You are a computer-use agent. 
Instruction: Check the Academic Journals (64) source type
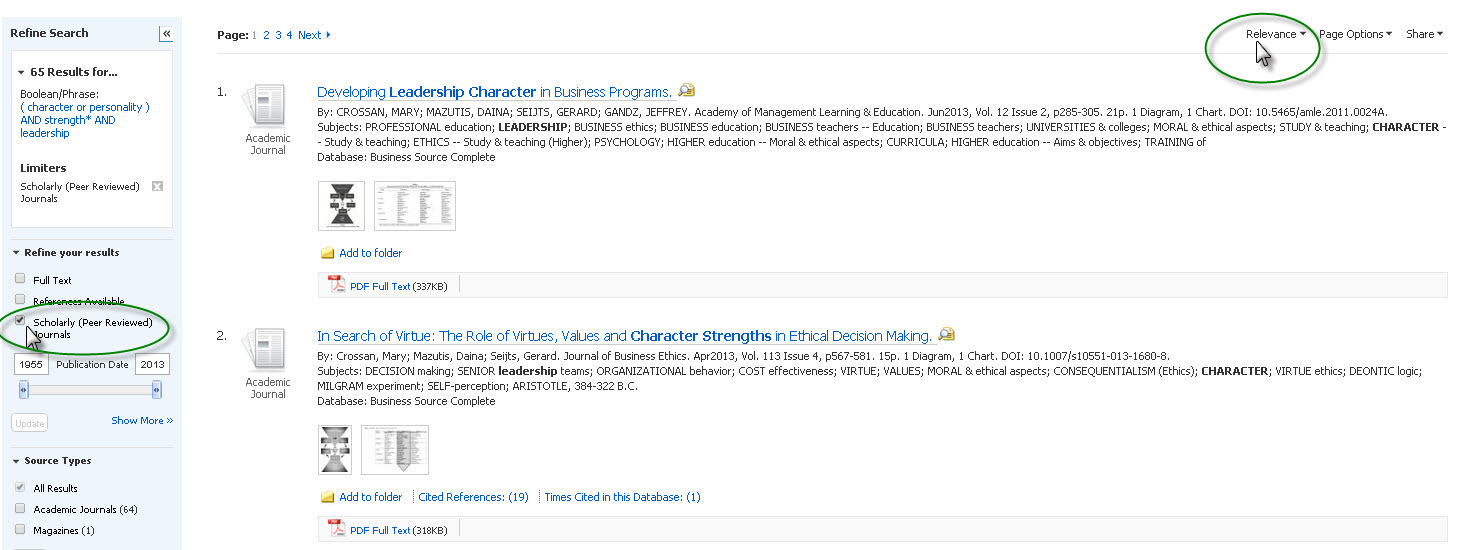click(20, 509)
